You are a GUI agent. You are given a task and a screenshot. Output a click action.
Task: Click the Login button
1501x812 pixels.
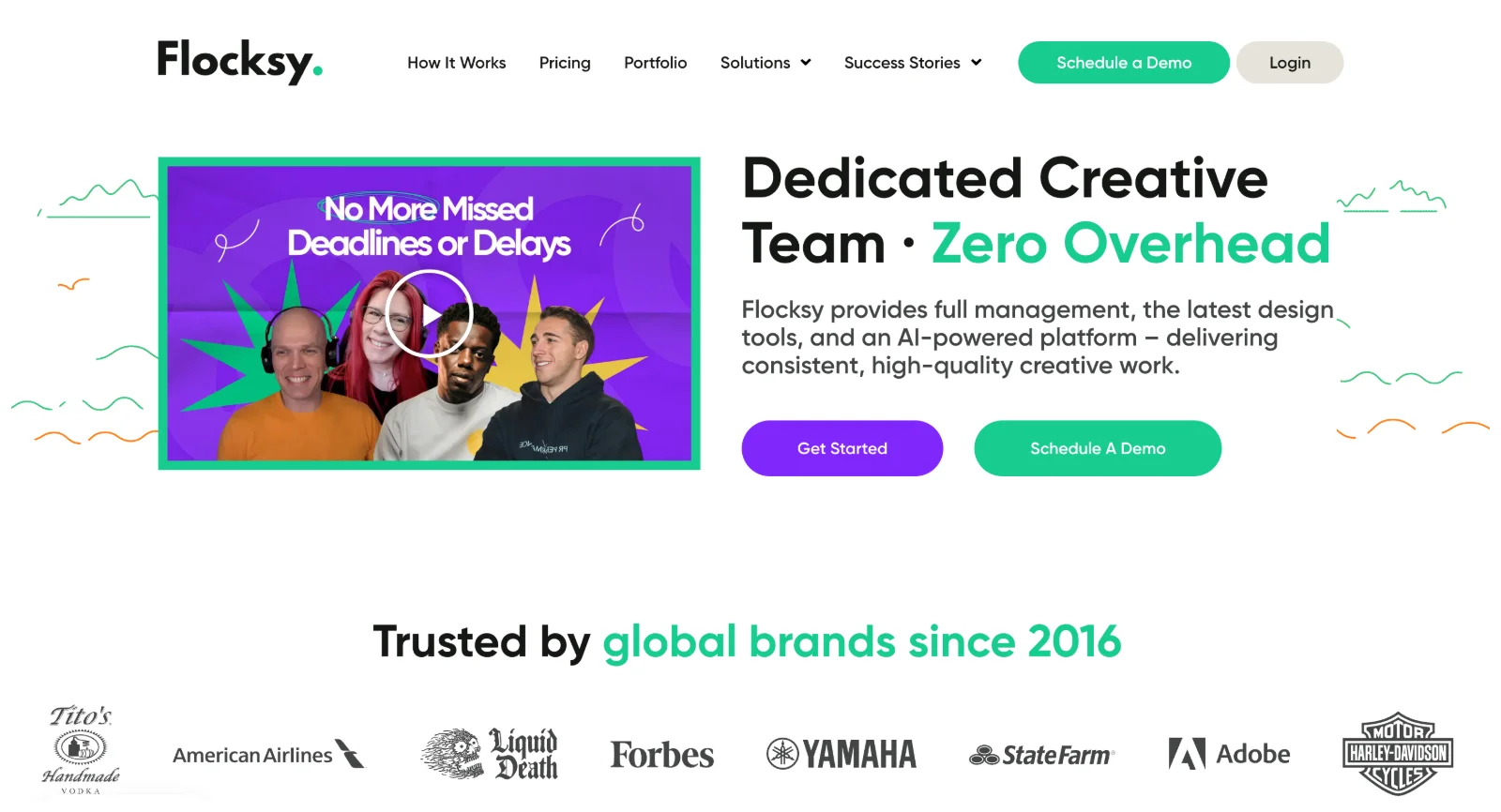coord(1290,63)
